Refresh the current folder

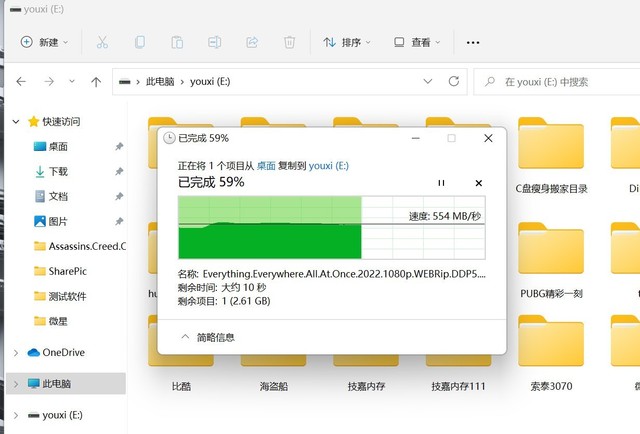[x=454, y=81]
